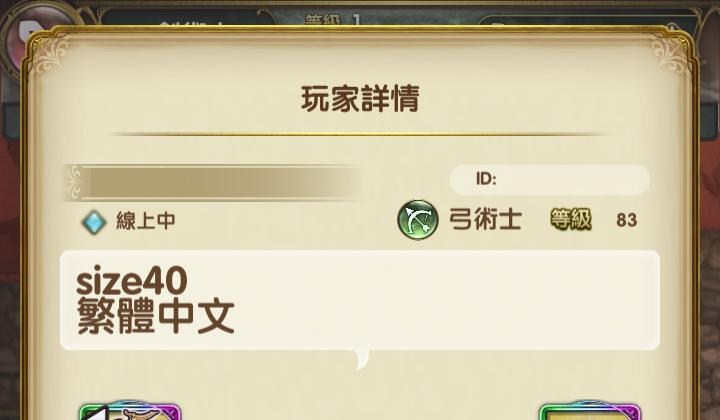Click the 玩家詳情 dialog title
This screenshot has width=720, height=420.
[x=360, y=99]
